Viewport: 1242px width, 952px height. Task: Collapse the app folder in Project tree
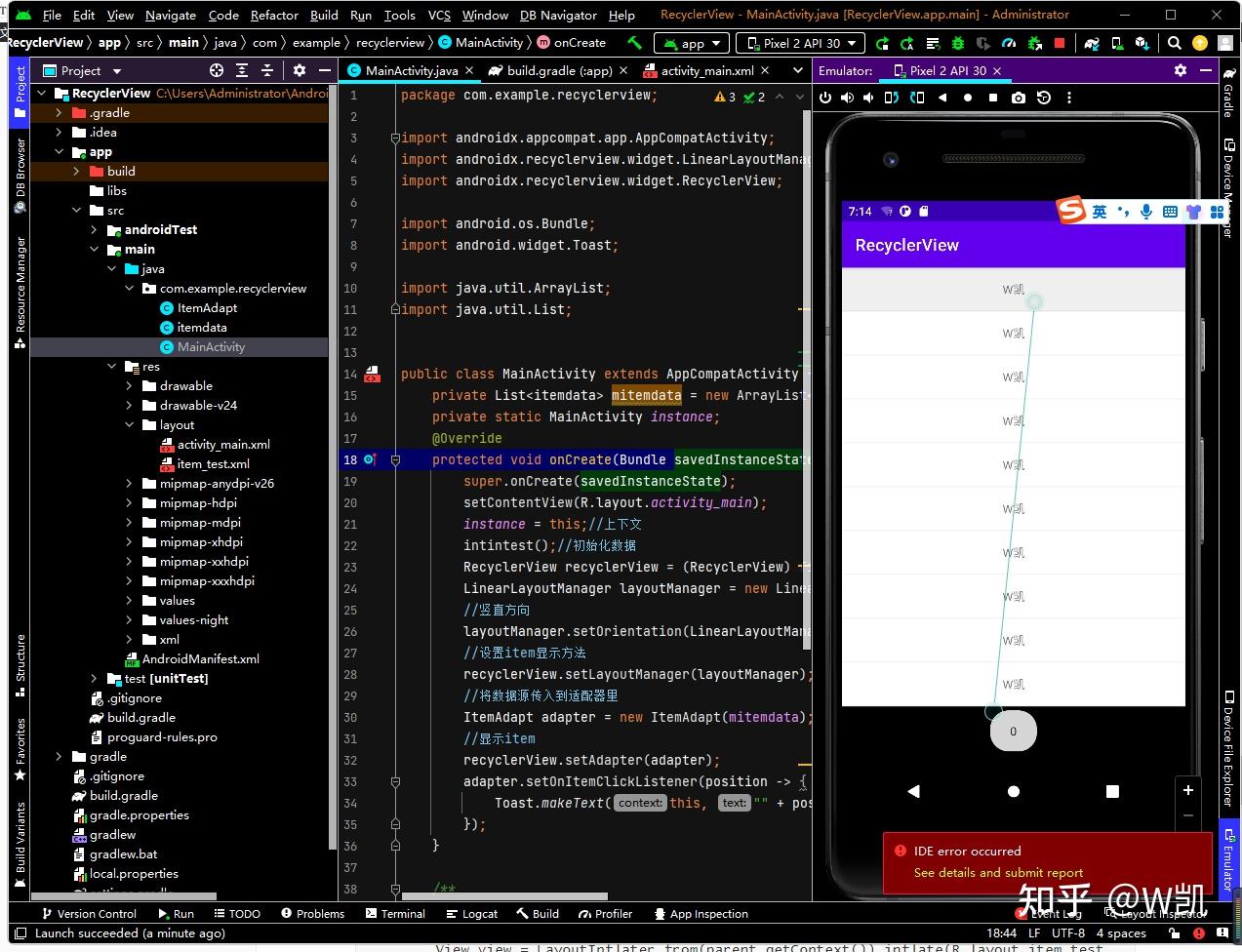point(60,151)
